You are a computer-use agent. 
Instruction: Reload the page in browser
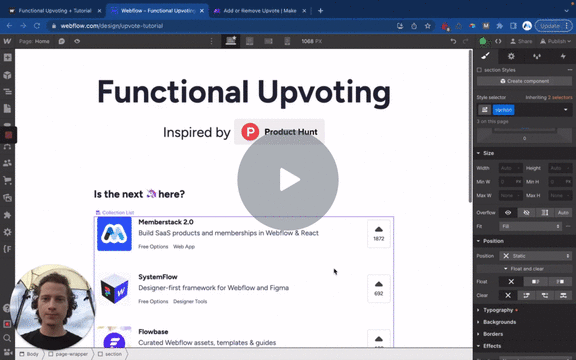37,26
